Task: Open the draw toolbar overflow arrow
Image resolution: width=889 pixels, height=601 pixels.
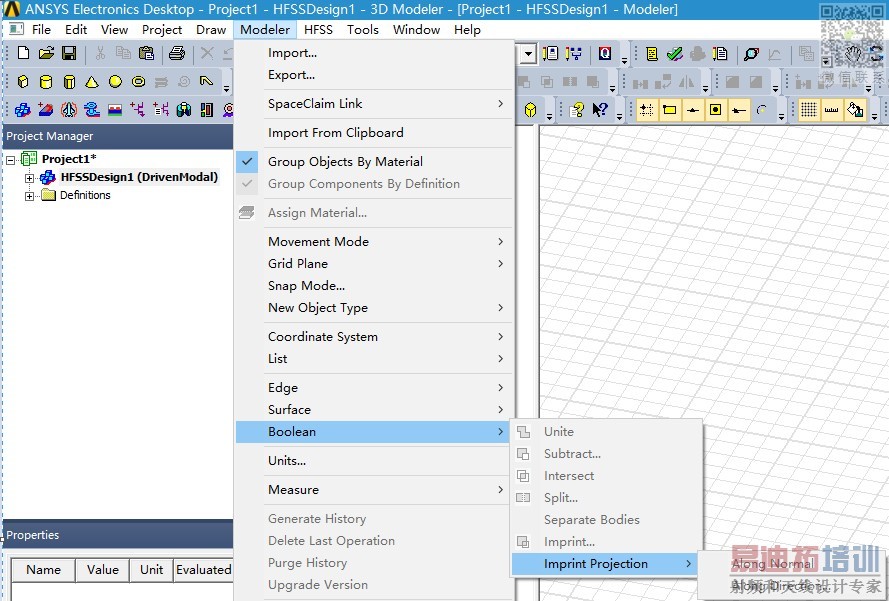Action: pos(226,88)
